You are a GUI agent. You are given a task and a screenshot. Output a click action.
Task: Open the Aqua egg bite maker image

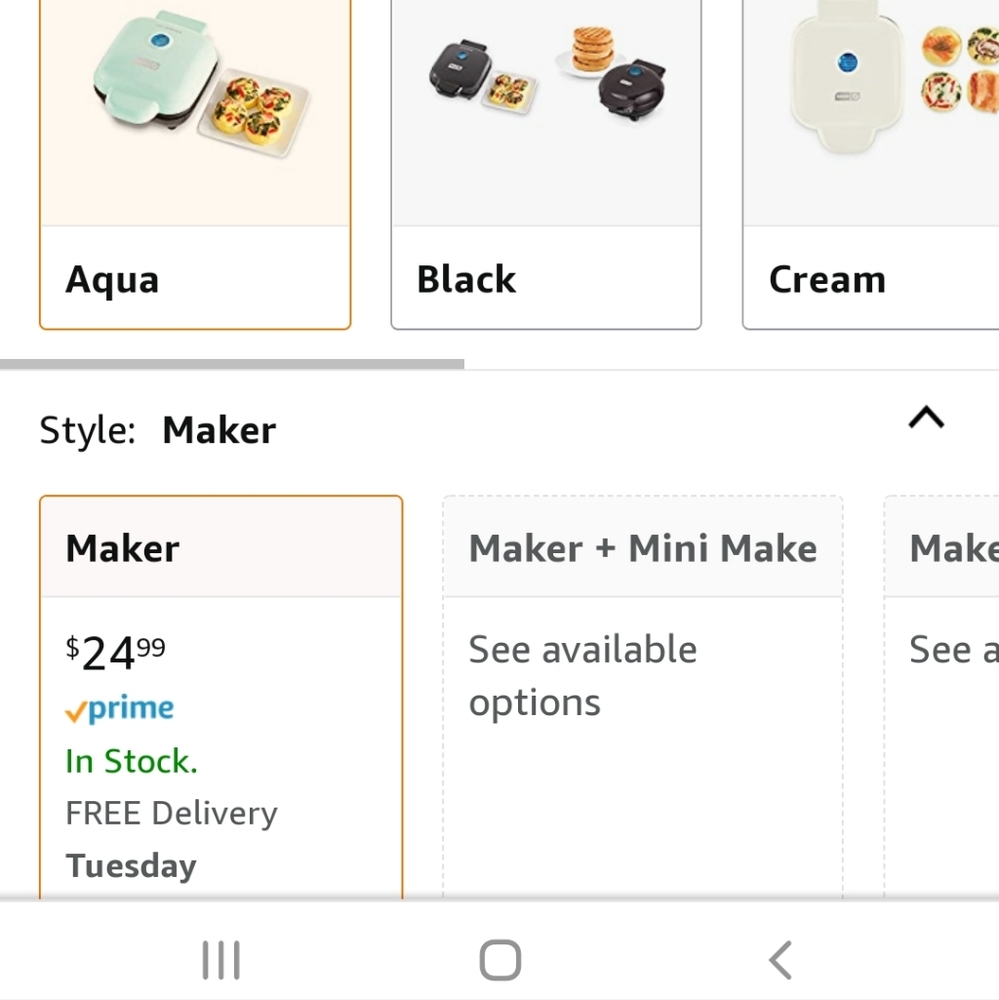195,110
